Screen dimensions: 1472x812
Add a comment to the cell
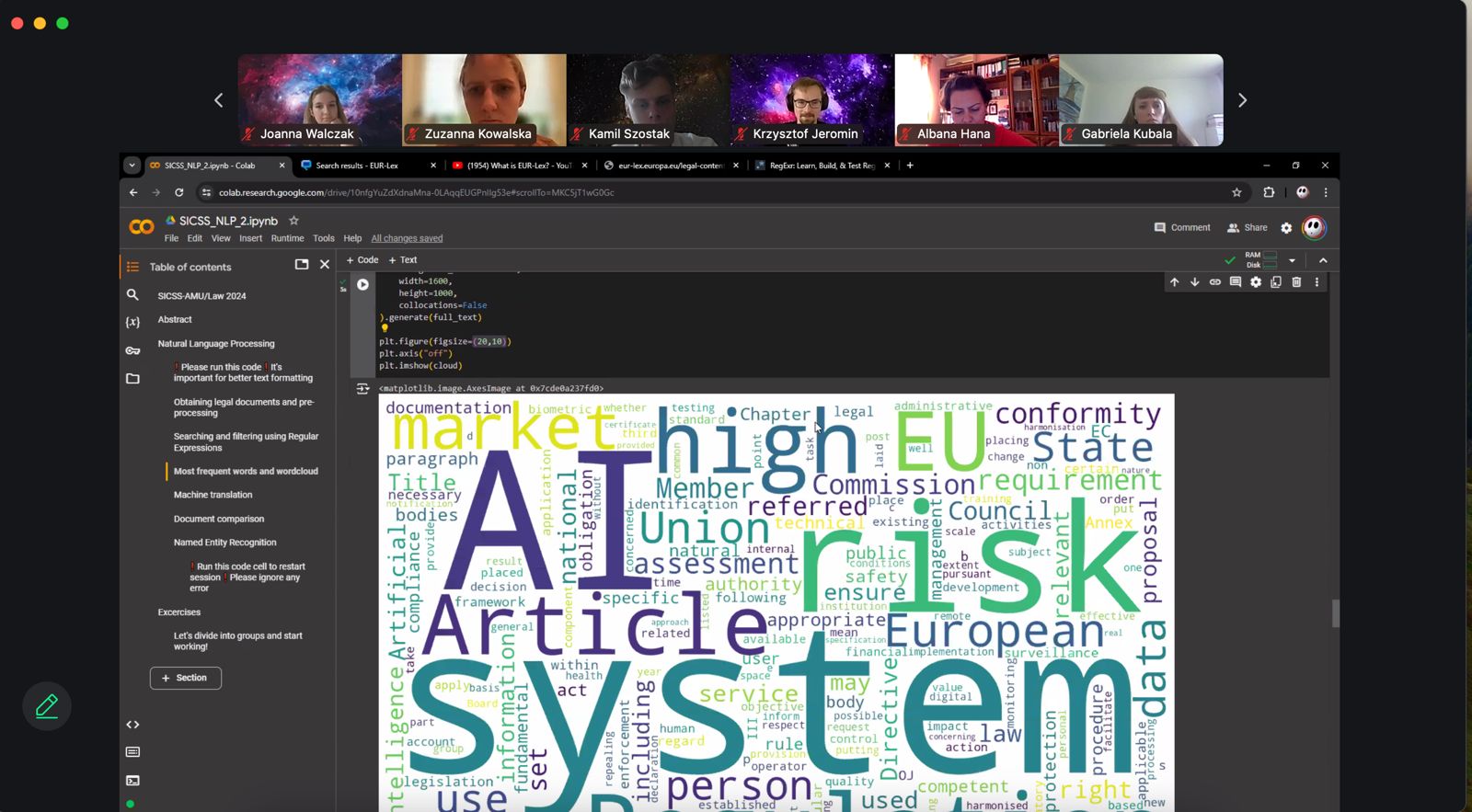[x=1235, y=282]
